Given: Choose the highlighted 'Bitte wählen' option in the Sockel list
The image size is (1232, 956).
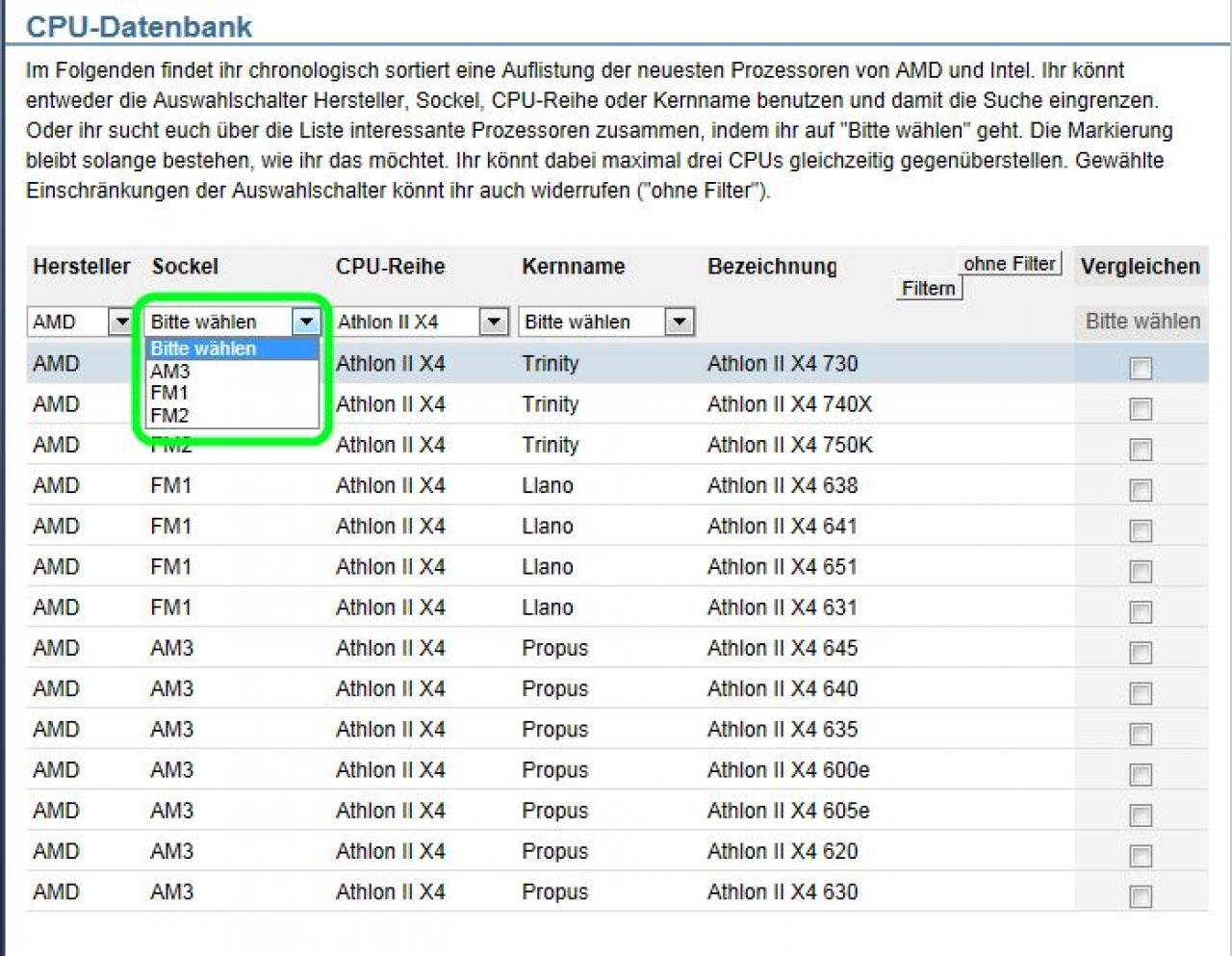Looking at the screenshot, I should [232, 349].
